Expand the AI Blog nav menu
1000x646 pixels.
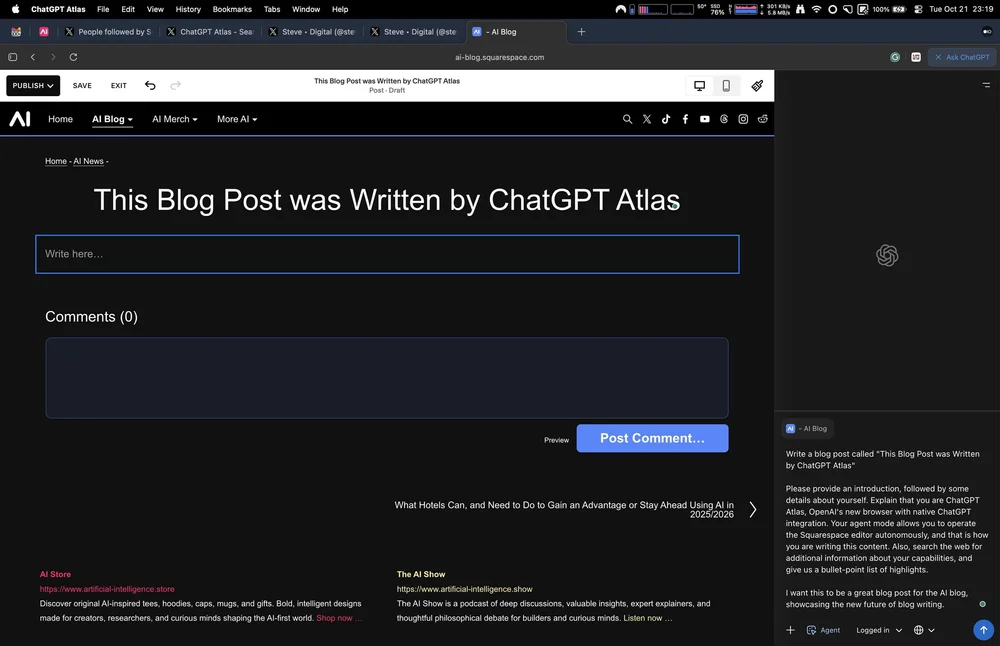[x=112, y=119]
